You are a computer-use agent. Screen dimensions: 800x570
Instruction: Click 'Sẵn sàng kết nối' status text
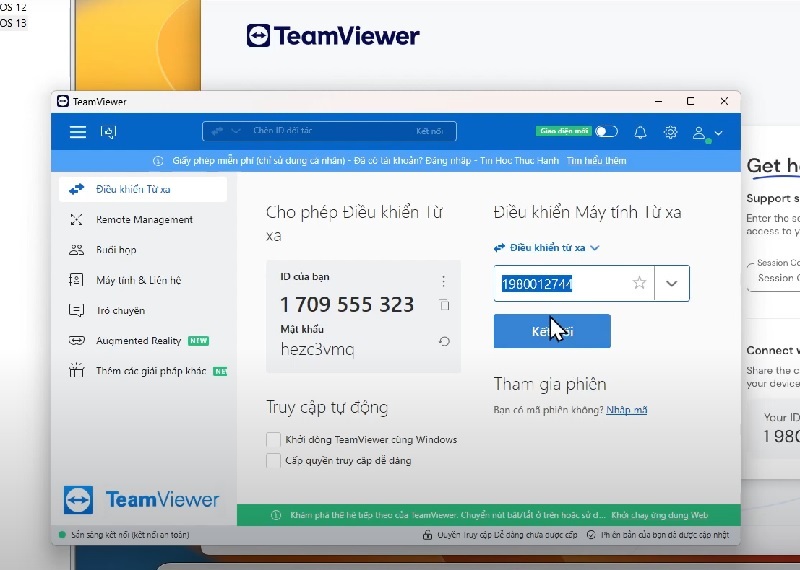tap(130, 535)
